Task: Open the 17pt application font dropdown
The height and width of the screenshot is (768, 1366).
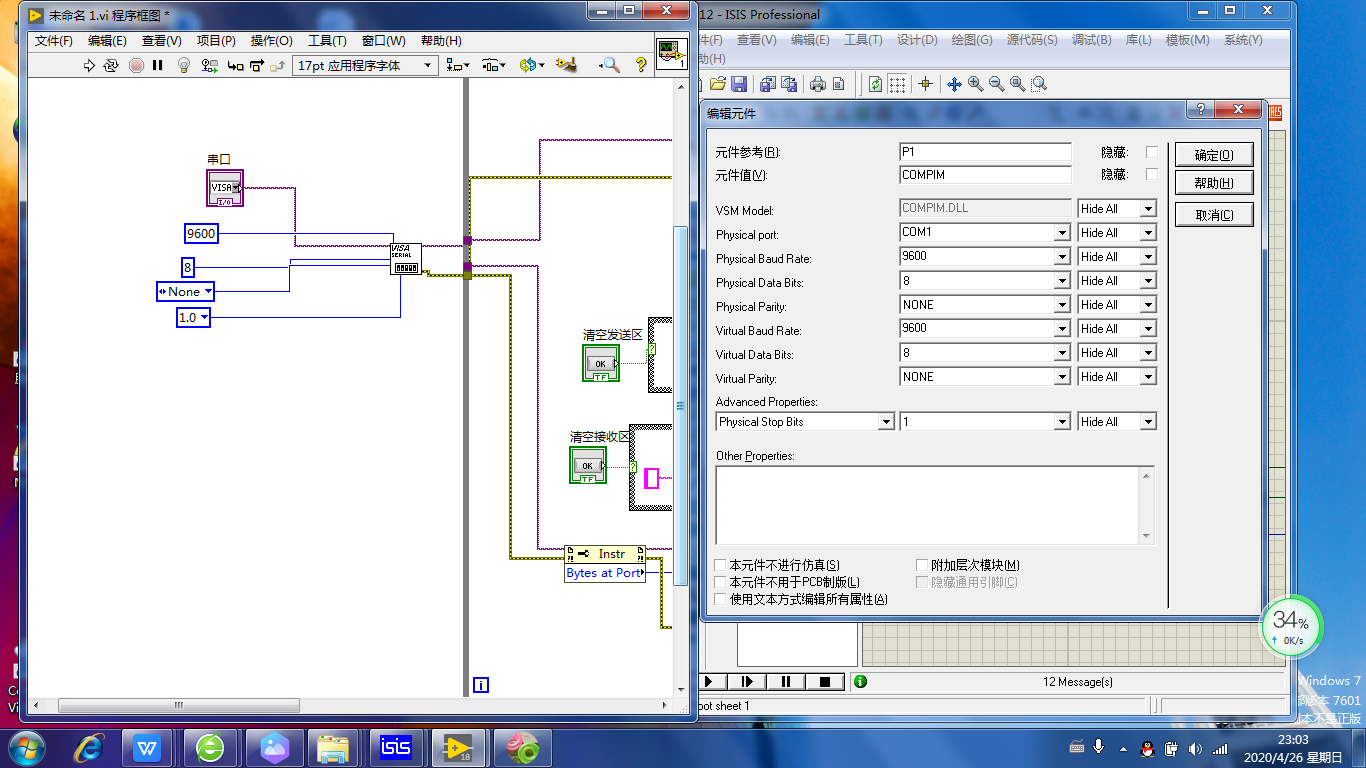Action: [366, 65]
